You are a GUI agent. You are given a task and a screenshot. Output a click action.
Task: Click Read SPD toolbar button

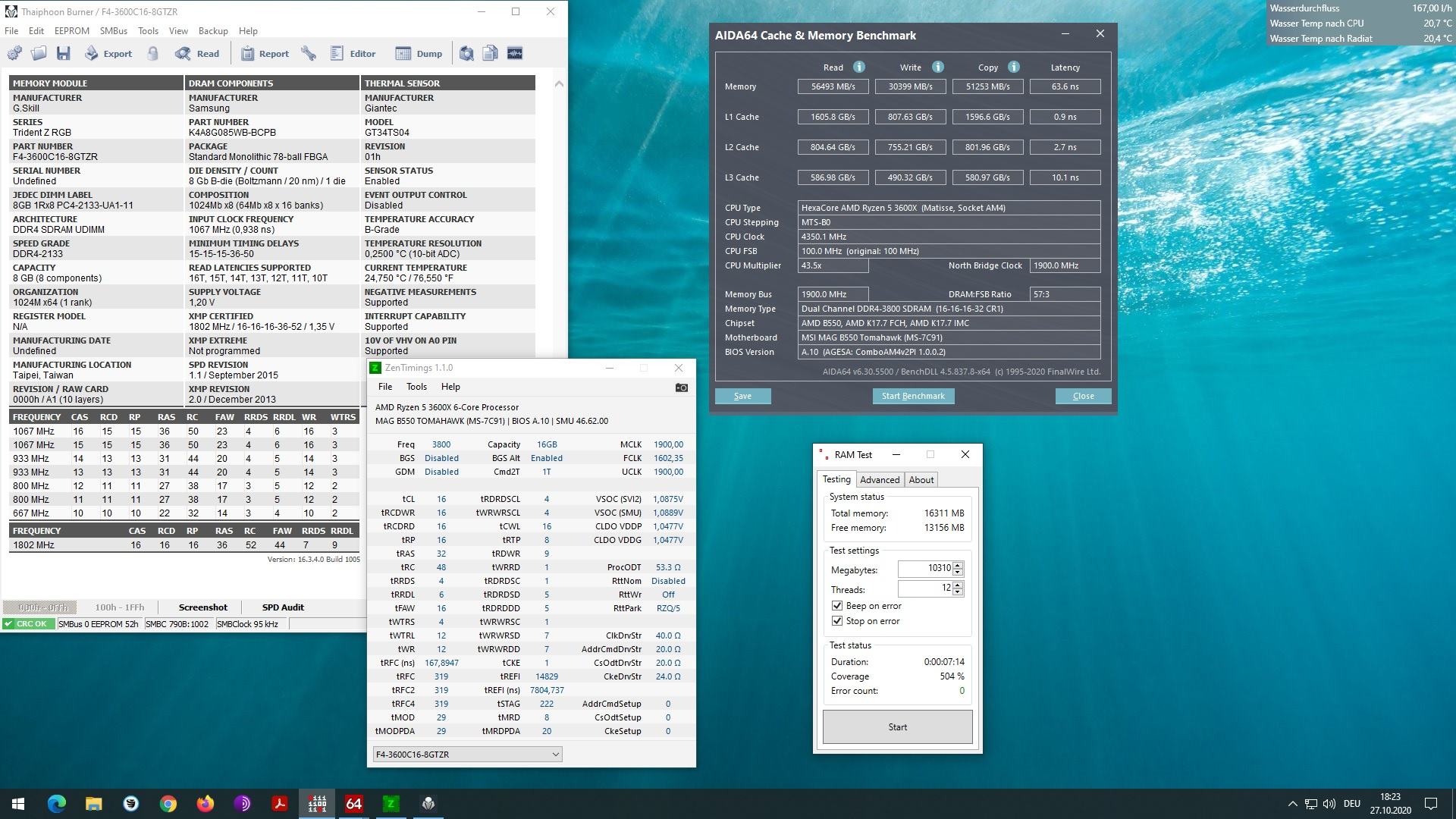pyautogui.click(x=197, y=54)
